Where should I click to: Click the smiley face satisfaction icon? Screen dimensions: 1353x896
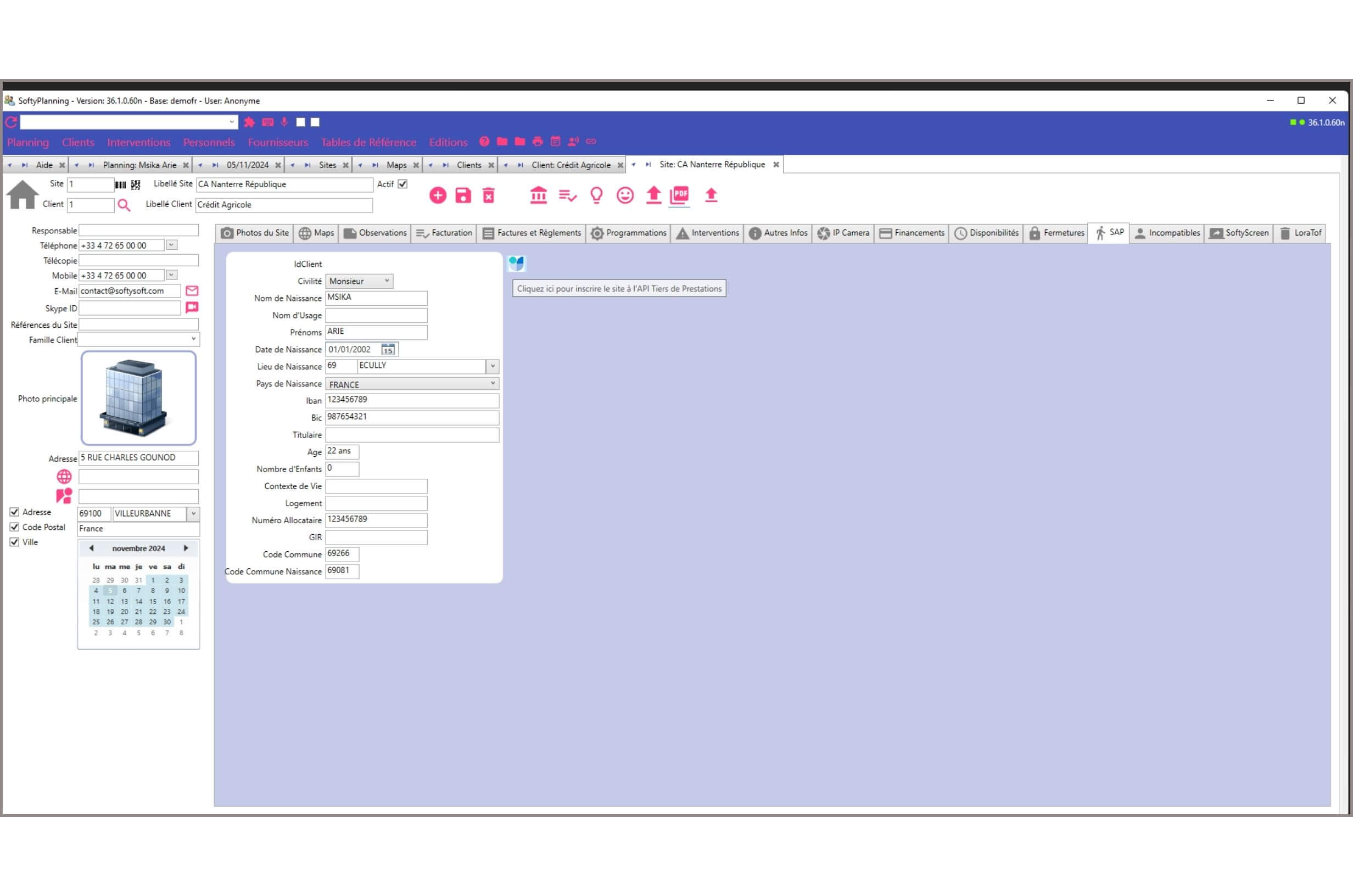[624, 195]
